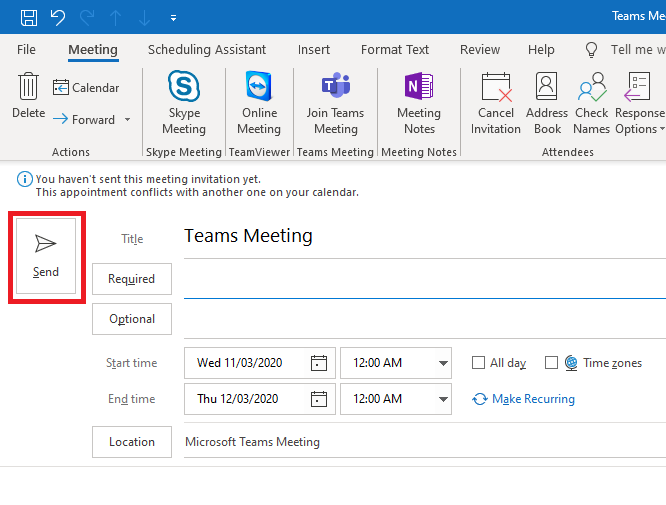666x505 pixels.
Task: Cancel Invitation in the Attendees group
Action: coord(496,103)
